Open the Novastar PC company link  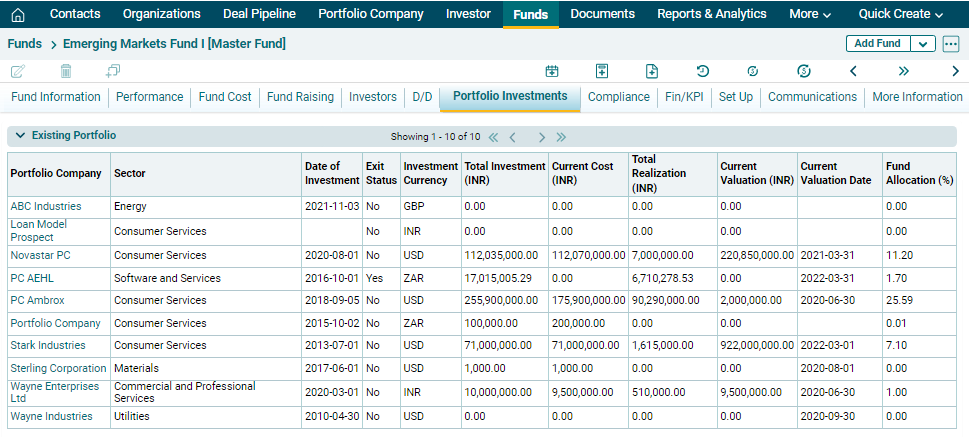pos(40,255)
